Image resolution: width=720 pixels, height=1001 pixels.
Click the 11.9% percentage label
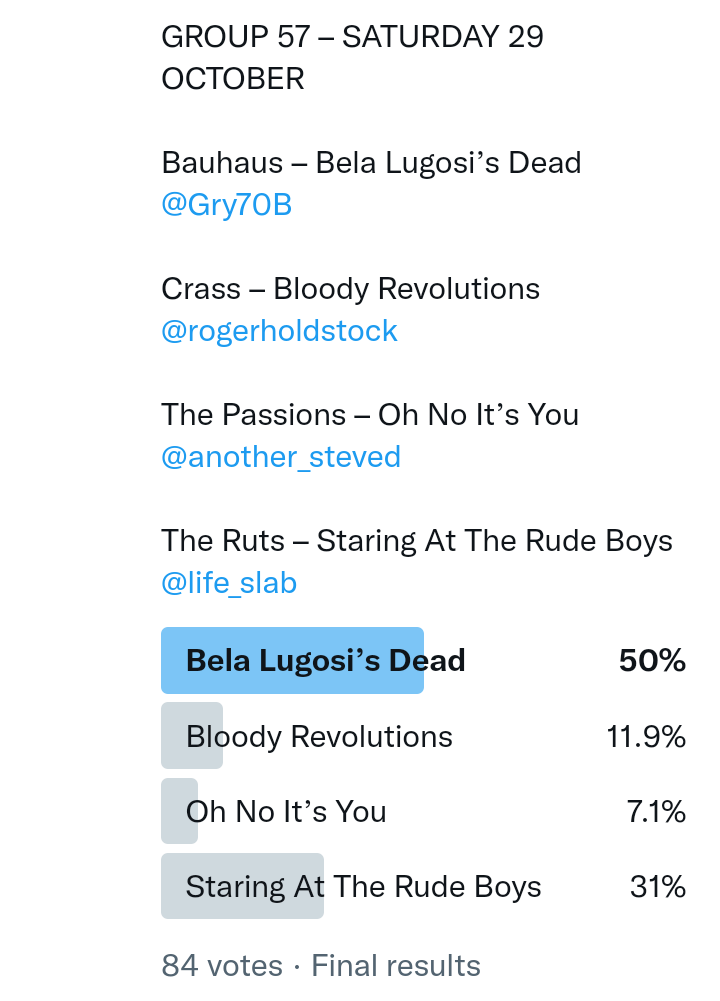coord(646,737)
